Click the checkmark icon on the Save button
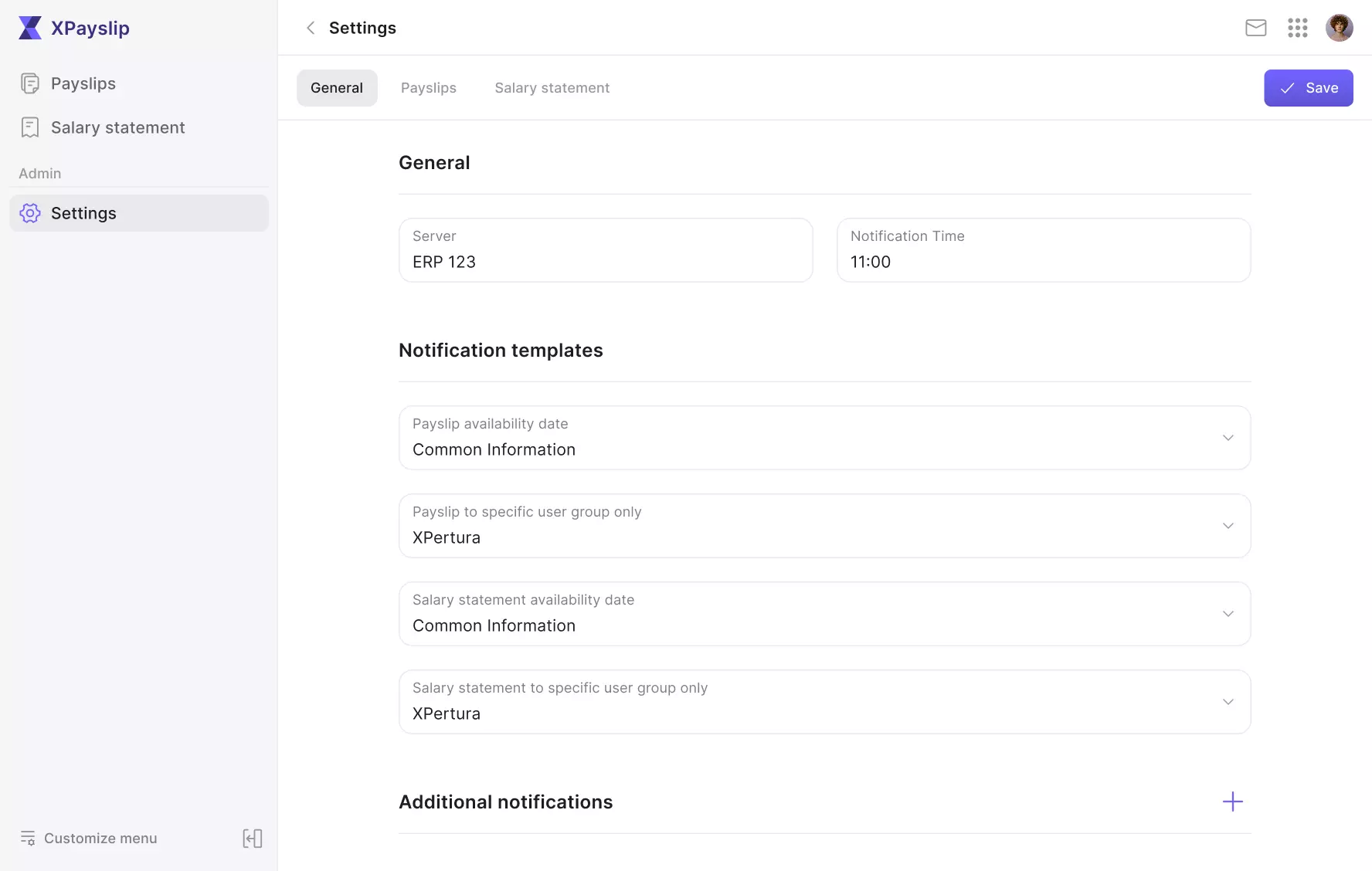Viewport: 1372px width, 871px height. coord(1287,89)
